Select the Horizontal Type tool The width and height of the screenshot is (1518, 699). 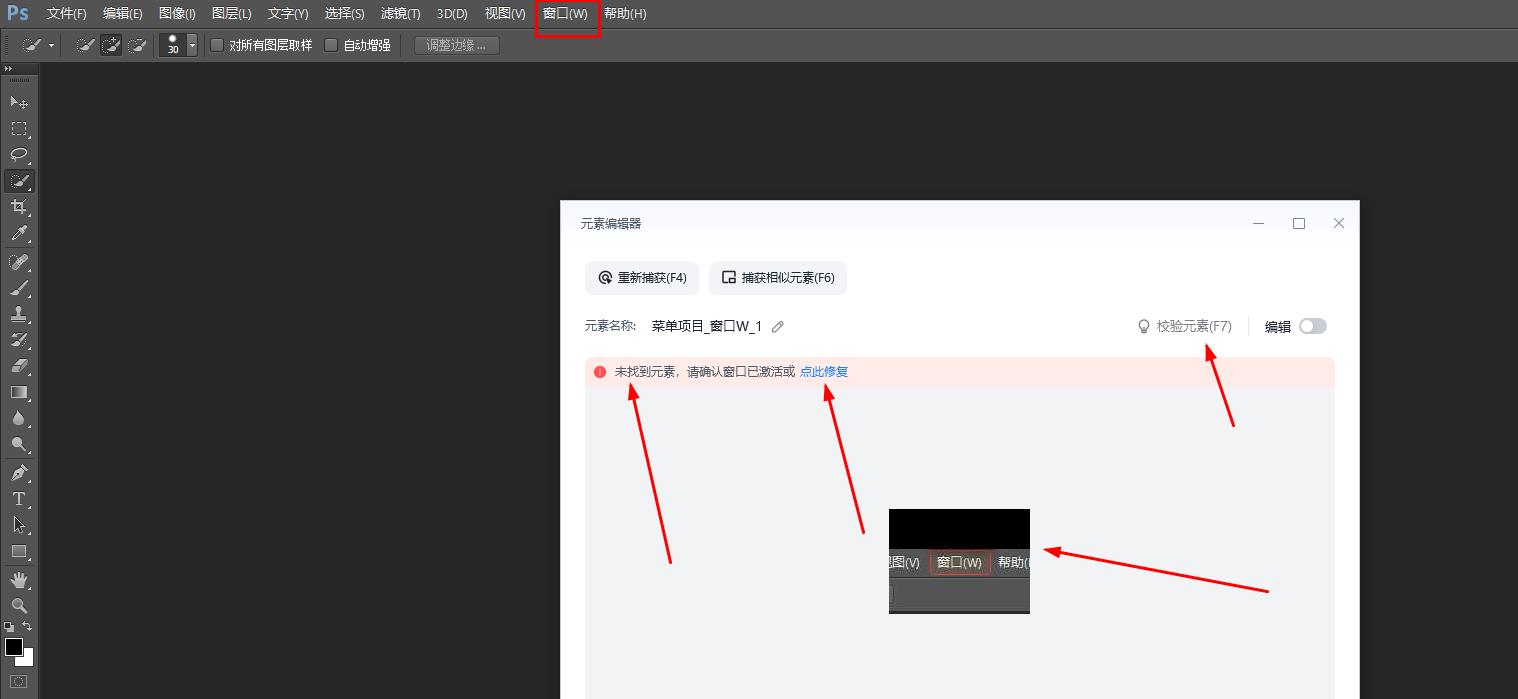(x=18, y=498)
